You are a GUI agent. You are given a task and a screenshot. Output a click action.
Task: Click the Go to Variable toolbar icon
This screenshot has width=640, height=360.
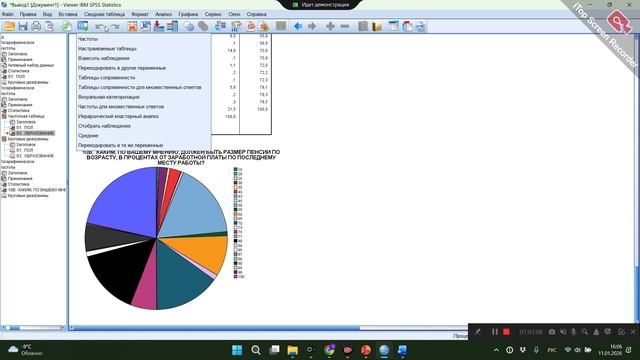(159, 27)
